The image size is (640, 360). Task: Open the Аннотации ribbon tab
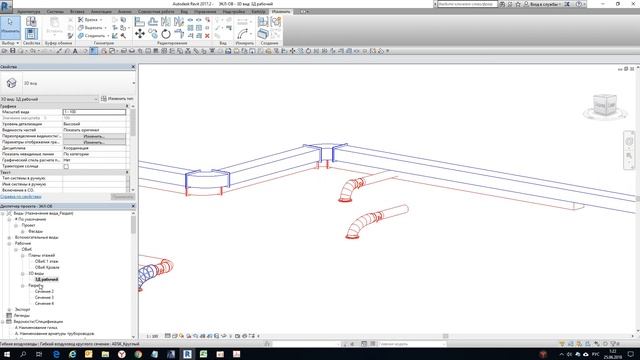[101, 12]
